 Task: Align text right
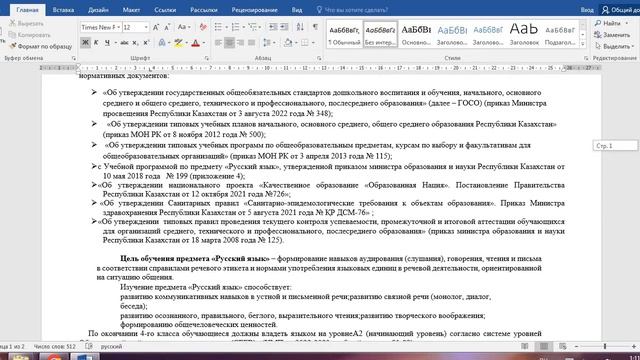(x=240, y=42)
